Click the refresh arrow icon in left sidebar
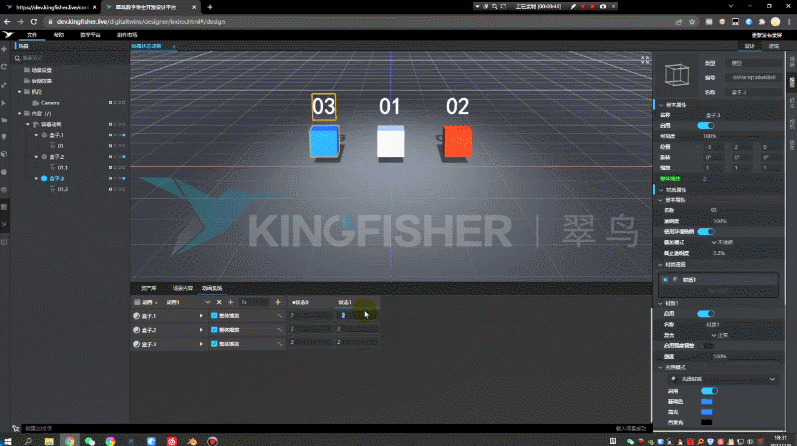 point(4,67)
